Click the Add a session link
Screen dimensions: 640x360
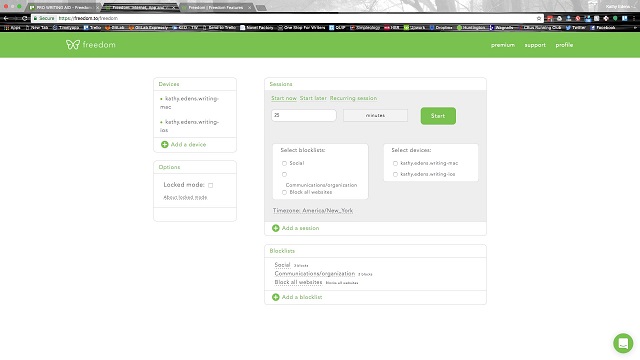point(300,228)
